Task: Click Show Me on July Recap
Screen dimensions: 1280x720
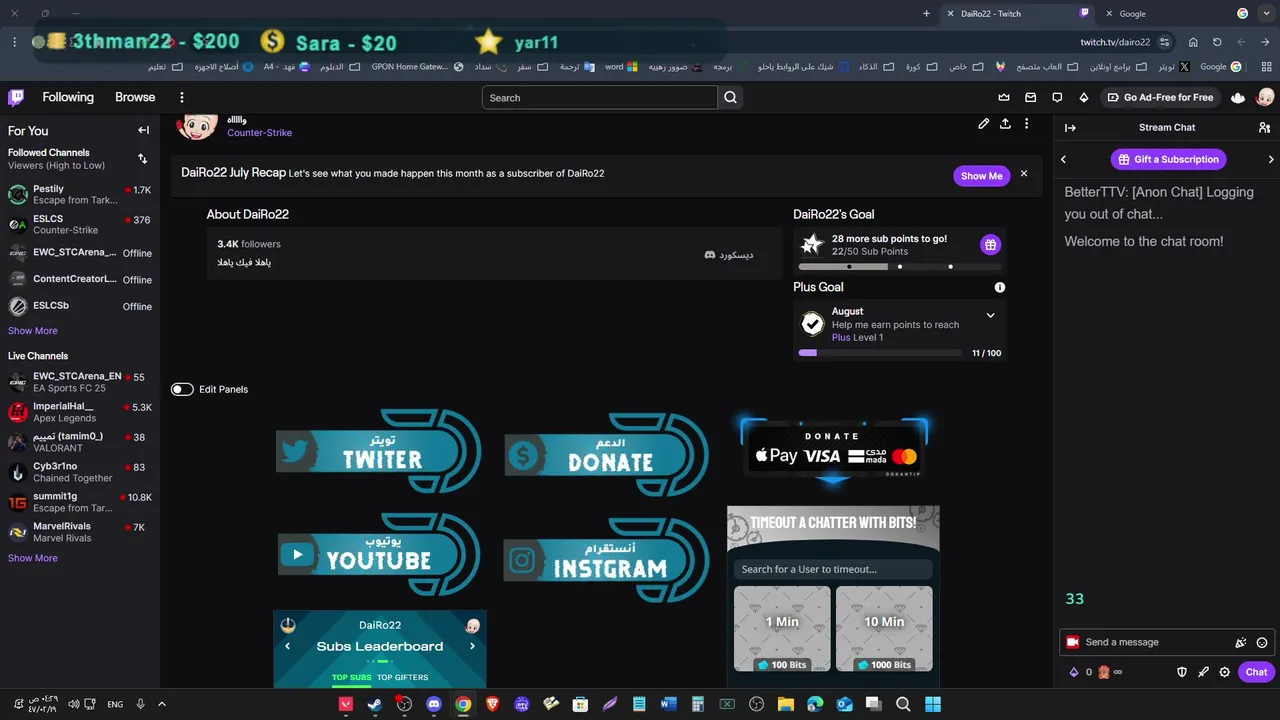Action: tap(981, 176)
